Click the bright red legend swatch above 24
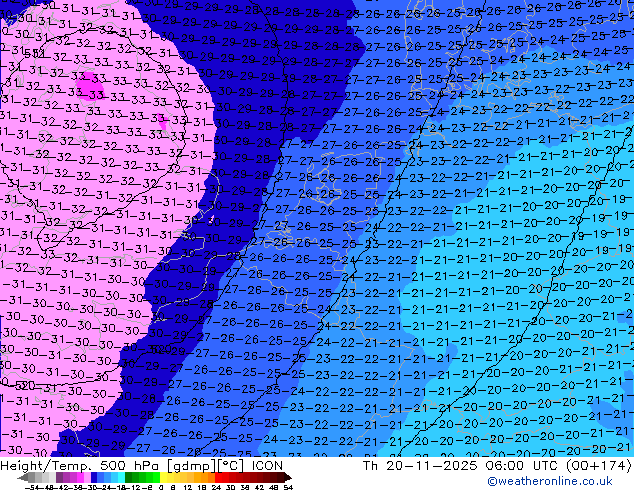 pos(218,477)
